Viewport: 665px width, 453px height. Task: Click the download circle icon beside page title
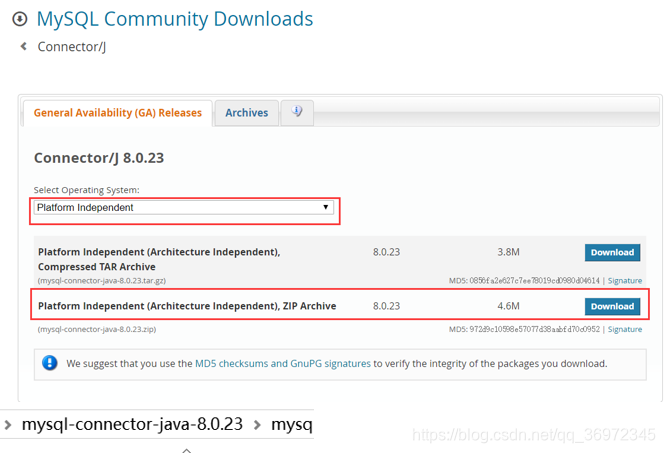(x=20, y=19)
